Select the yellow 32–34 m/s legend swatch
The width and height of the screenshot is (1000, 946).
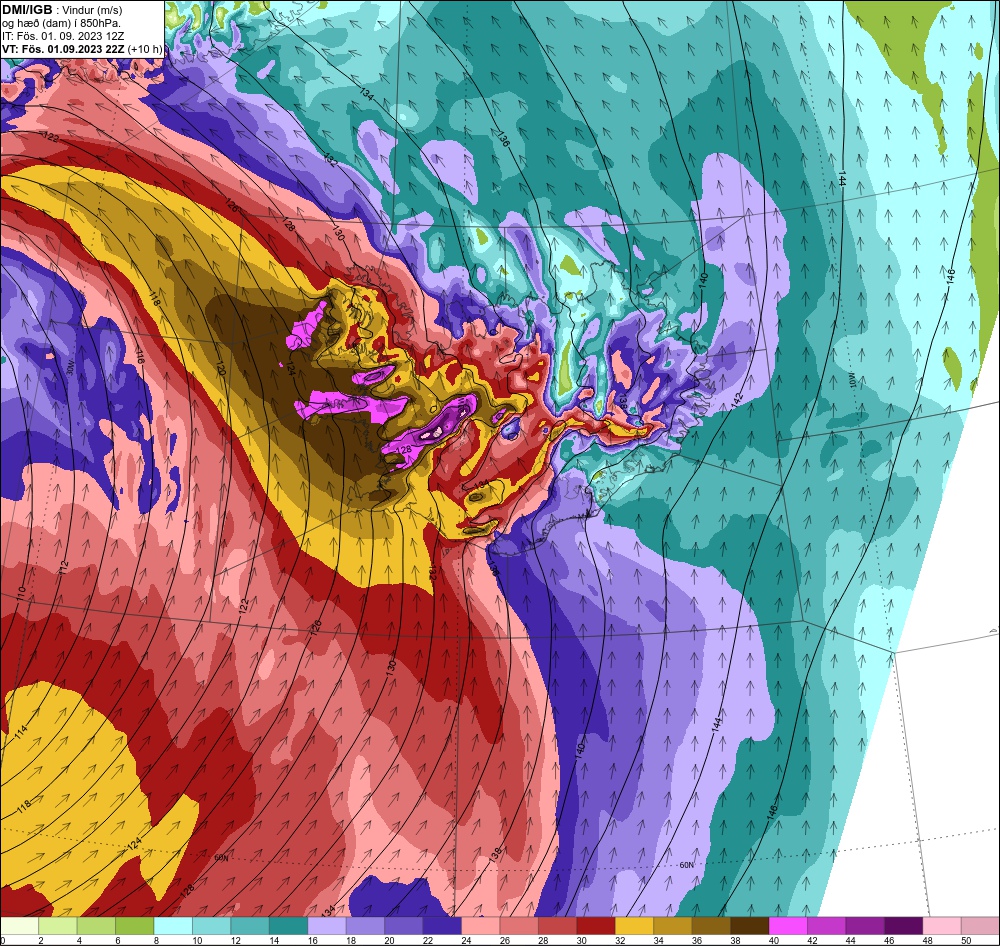pos(635,926)
